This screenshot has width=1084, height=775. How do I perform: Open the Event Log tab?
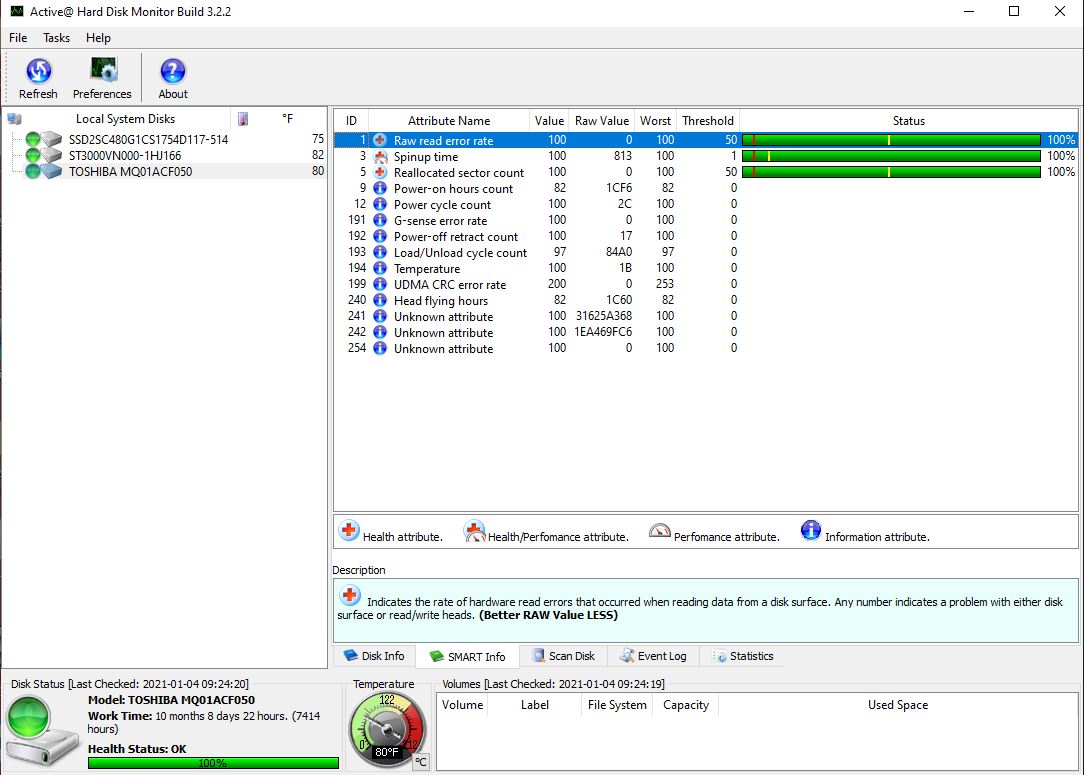click(x=653, y=656)
